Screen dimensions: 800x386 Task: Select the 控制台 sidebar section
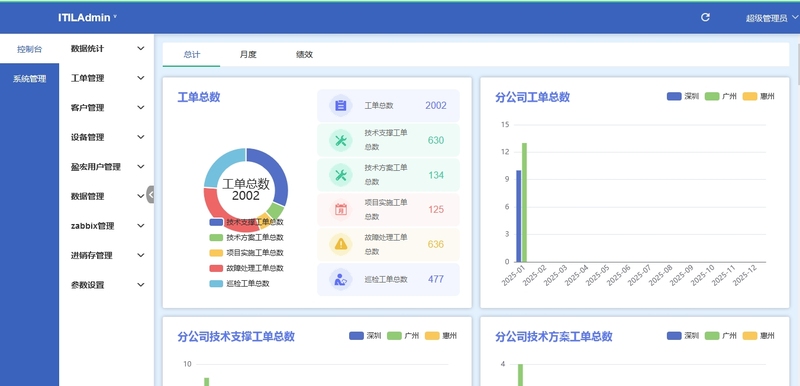[x=30, y=49]
